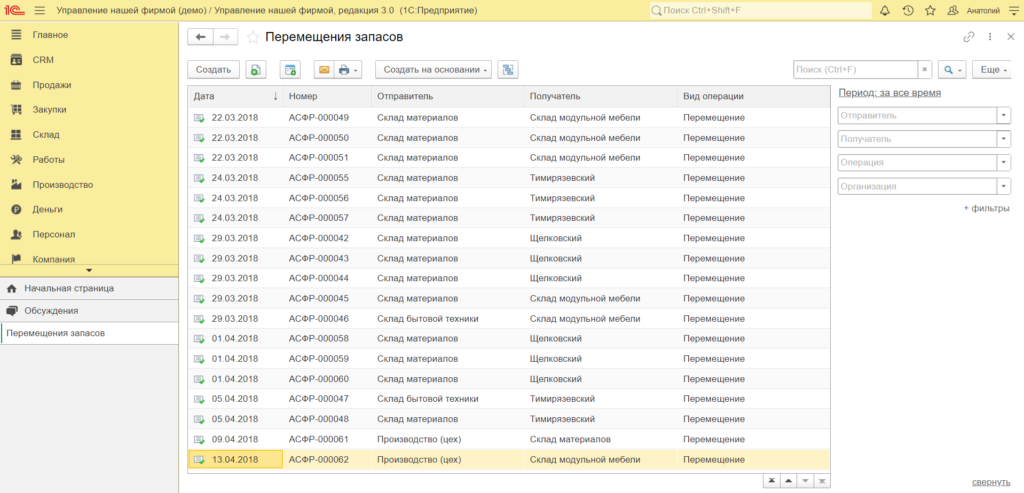Jump to last row of list
This screenshot has width=1024, height=493.
point(822,481)
